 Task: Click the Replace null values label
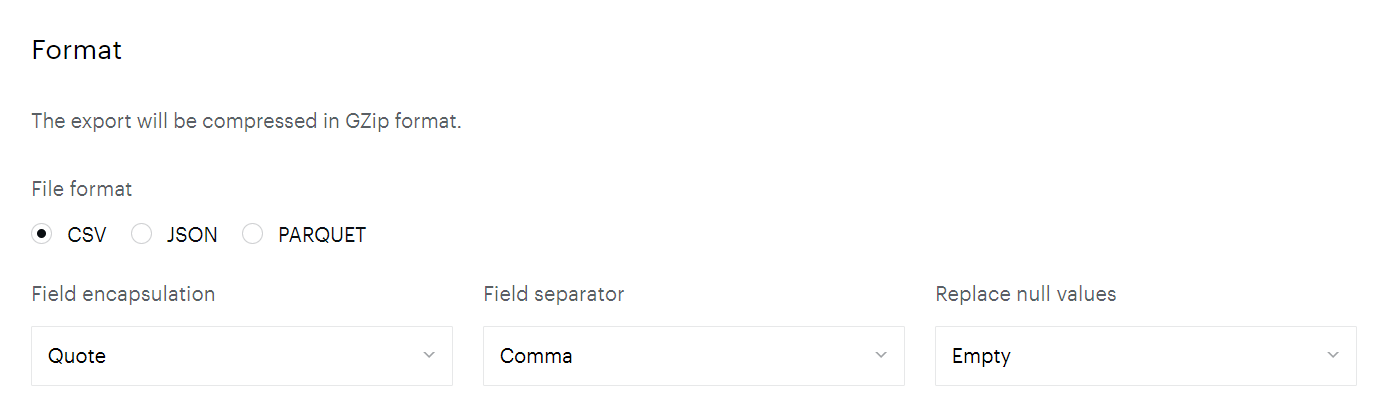[x=1025, y=294]
